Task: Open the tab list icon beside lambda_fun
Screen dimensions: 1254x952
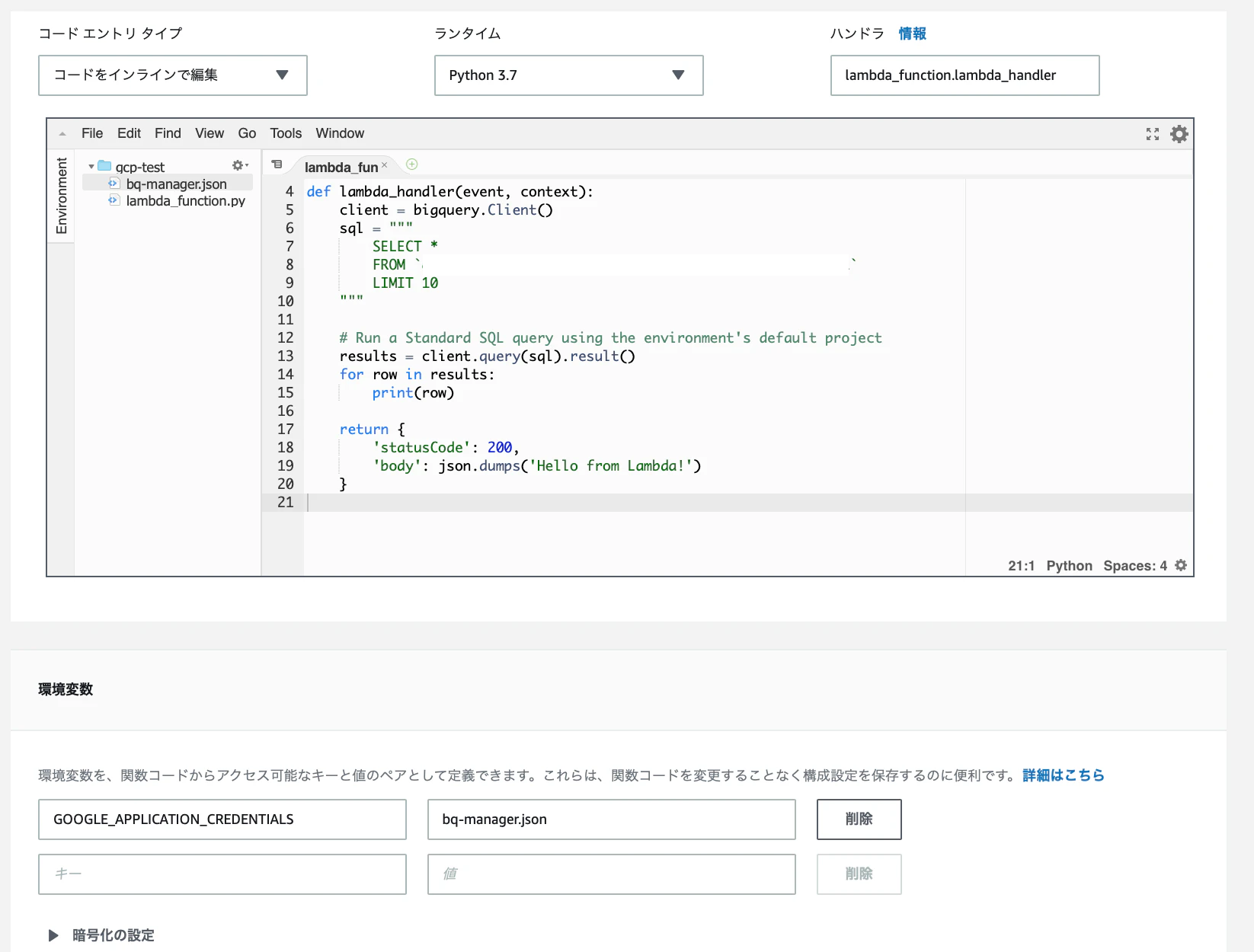Action: pos(277,165)
